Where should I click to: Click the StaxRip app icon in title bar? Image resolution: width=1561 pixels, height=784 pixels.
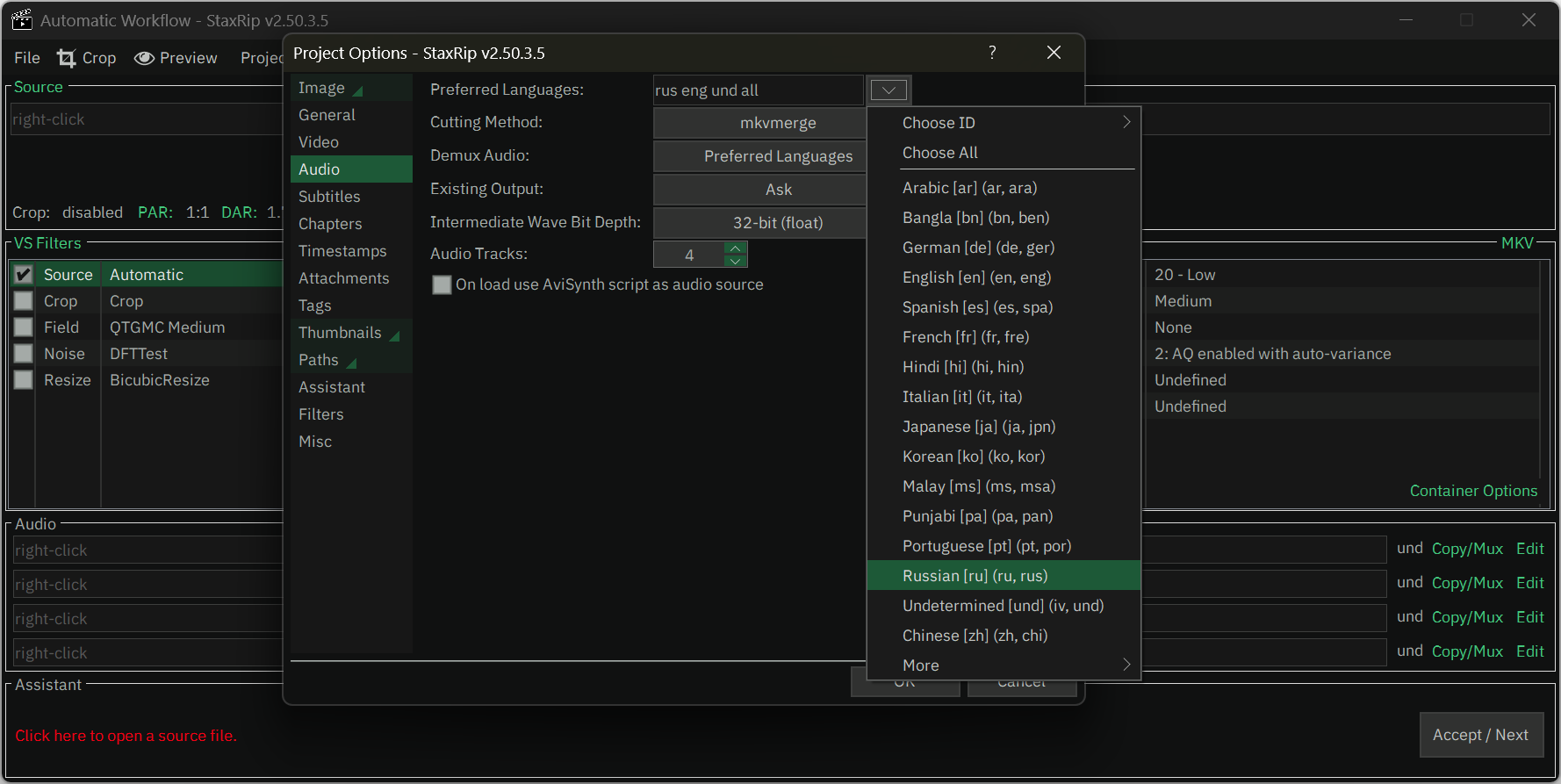[22, 20]
